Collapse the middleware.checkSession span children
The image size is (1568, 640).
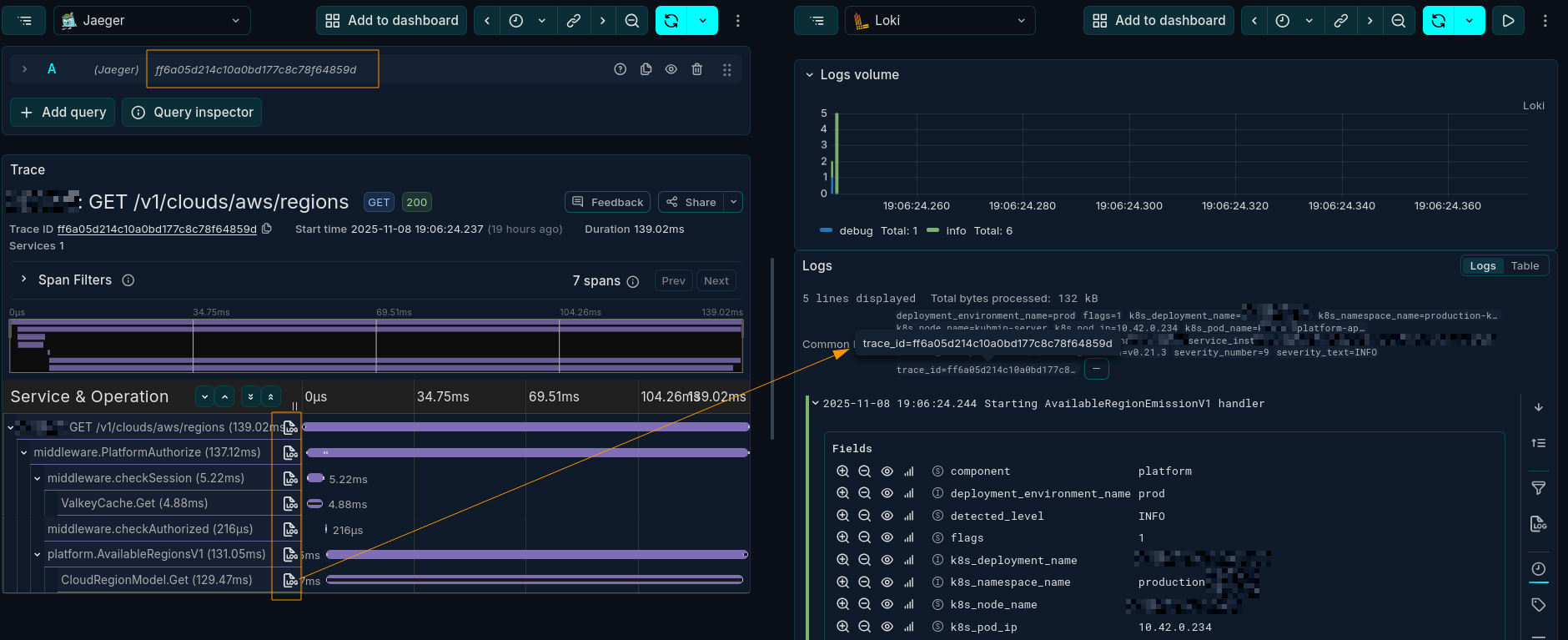pyautogui.click(x=38, y=479)
